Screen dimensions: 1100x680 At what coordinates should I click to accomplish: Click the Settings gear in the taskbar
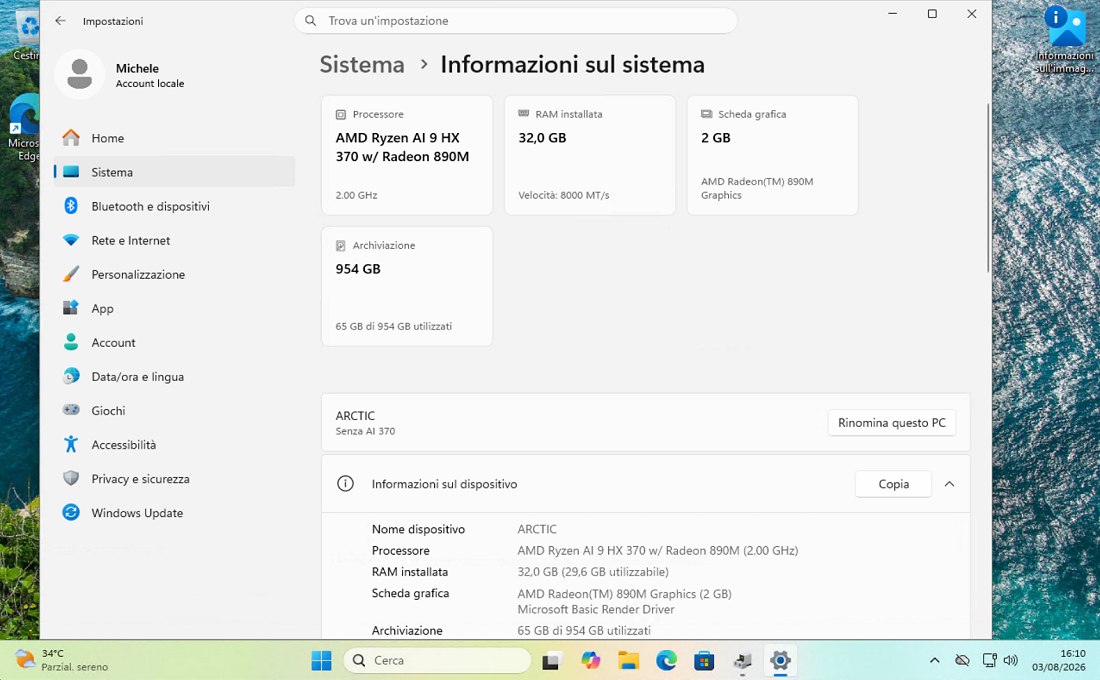[779, 660]
